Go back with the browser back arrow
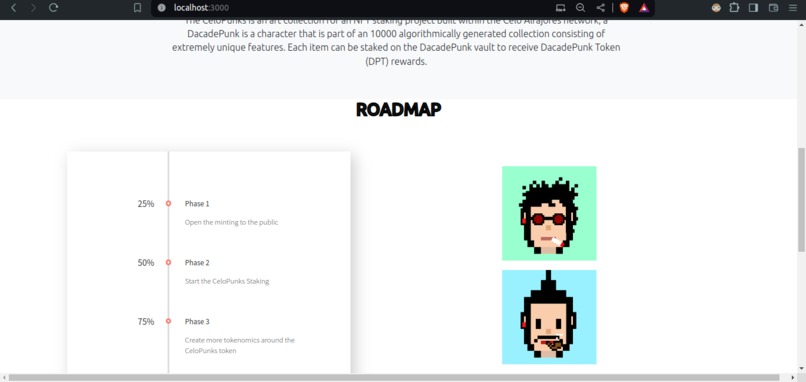This screenshot has height=382, width=806. [x=14, y=8]
